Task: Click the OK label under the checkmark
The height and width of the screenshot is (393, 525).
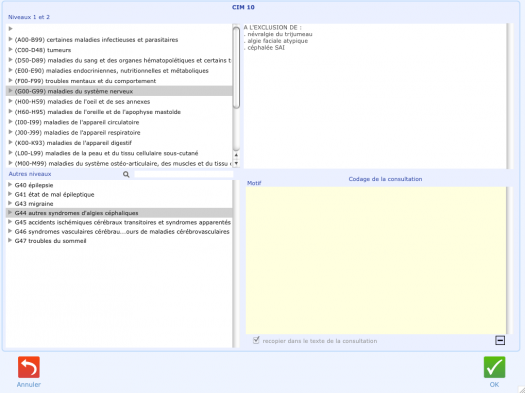Action: coord(494,385)
